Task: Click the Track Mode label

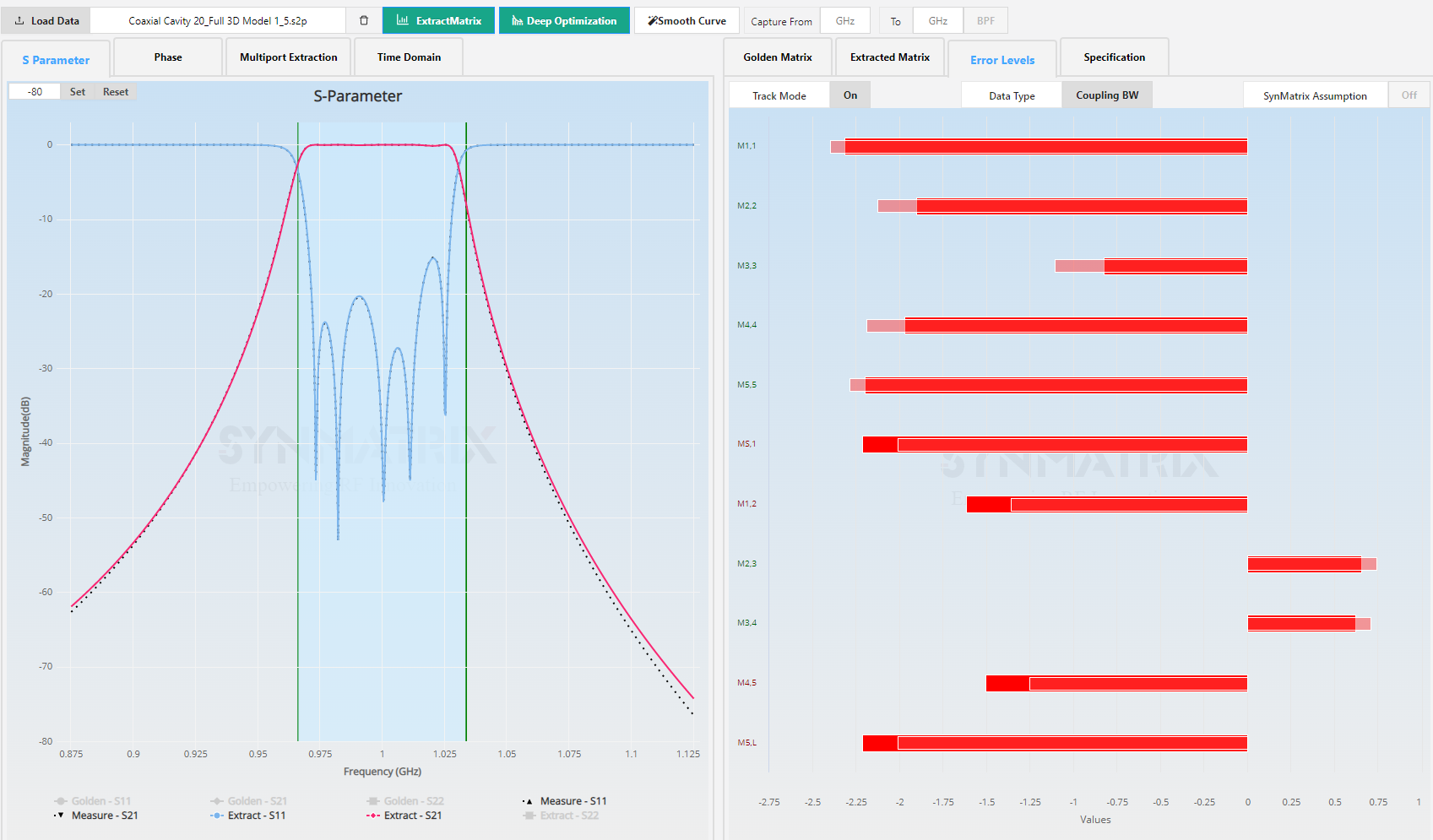Action: [x=779, y=96]
